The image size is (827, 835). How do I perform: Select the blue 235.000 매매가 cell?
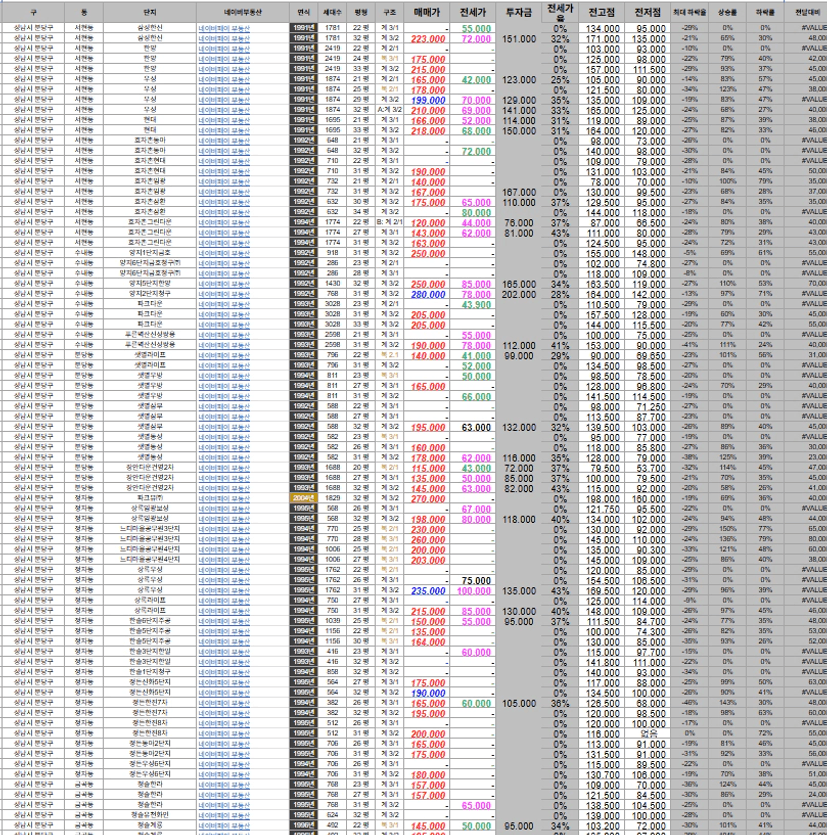pos(428,591)
